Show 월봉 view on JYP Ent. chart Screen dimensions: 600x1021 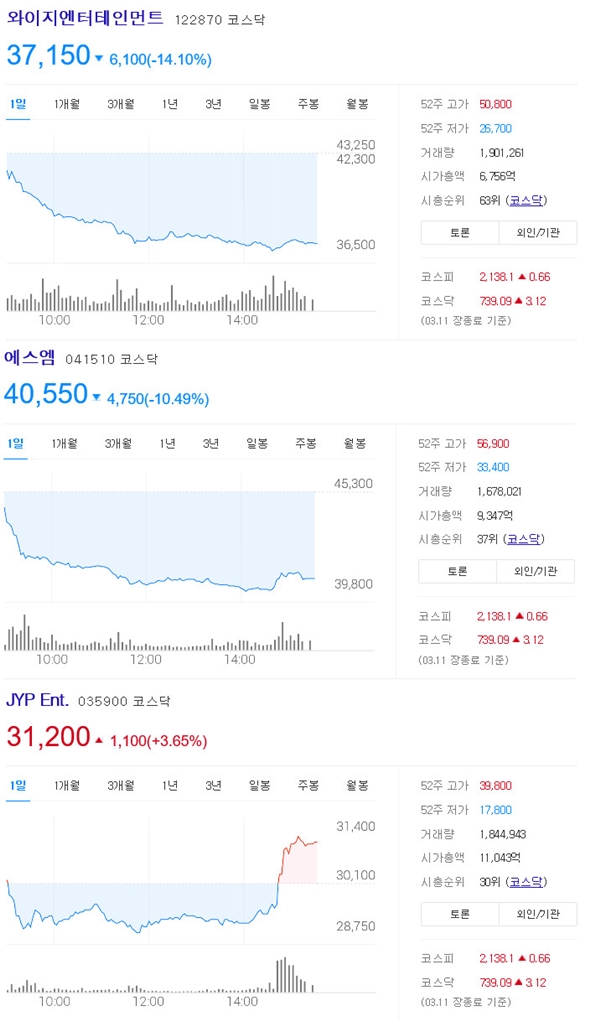(358, 786)
